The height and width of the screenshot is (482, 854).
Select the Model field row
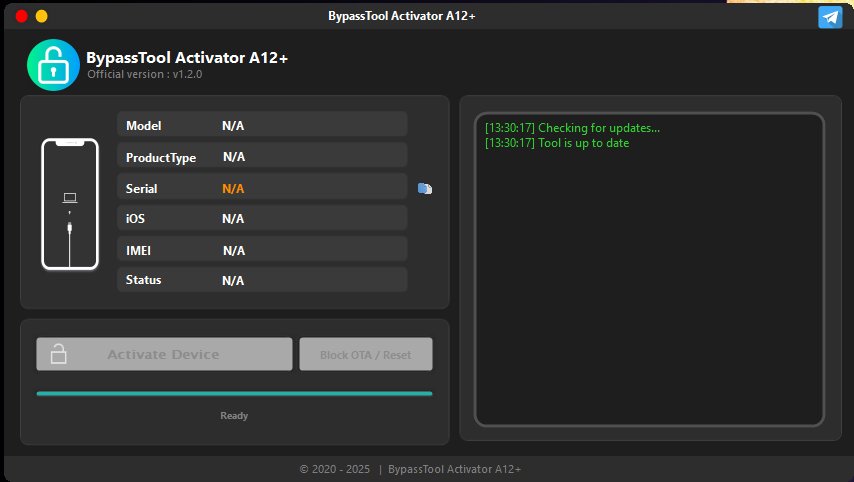coord(262,125)
